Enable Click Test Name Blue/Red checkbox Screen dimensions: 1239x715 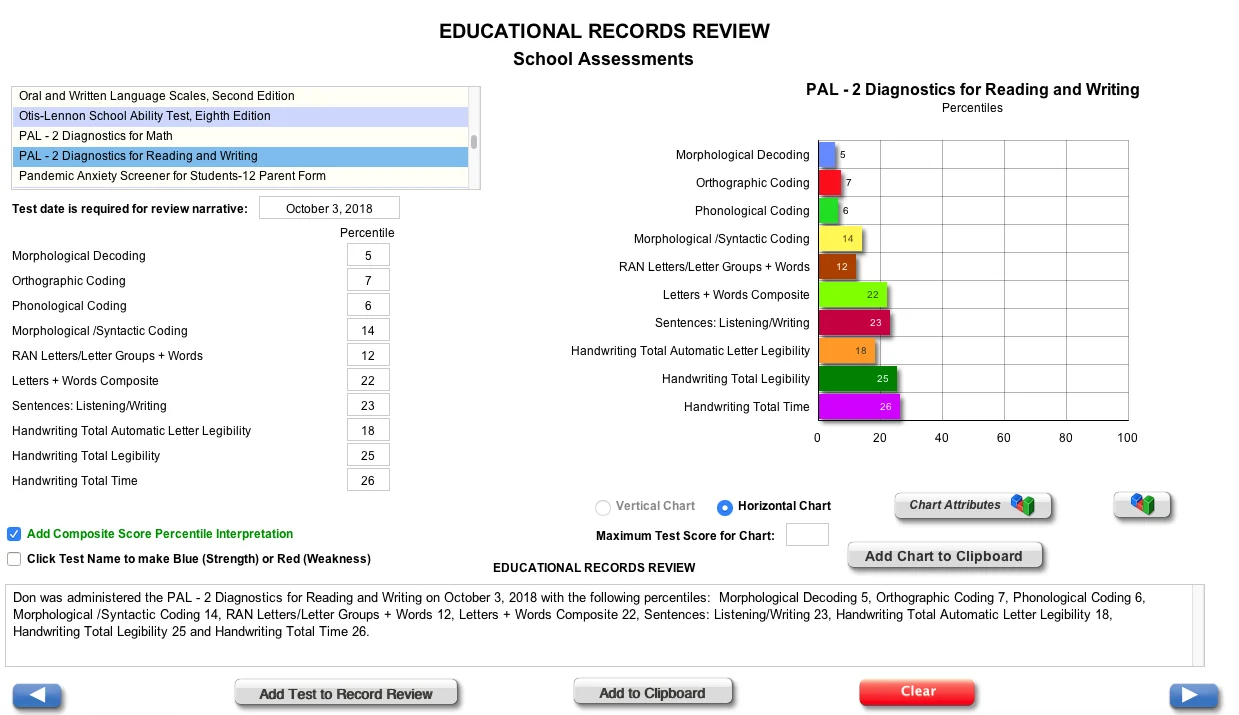click(x=14, y=559)
